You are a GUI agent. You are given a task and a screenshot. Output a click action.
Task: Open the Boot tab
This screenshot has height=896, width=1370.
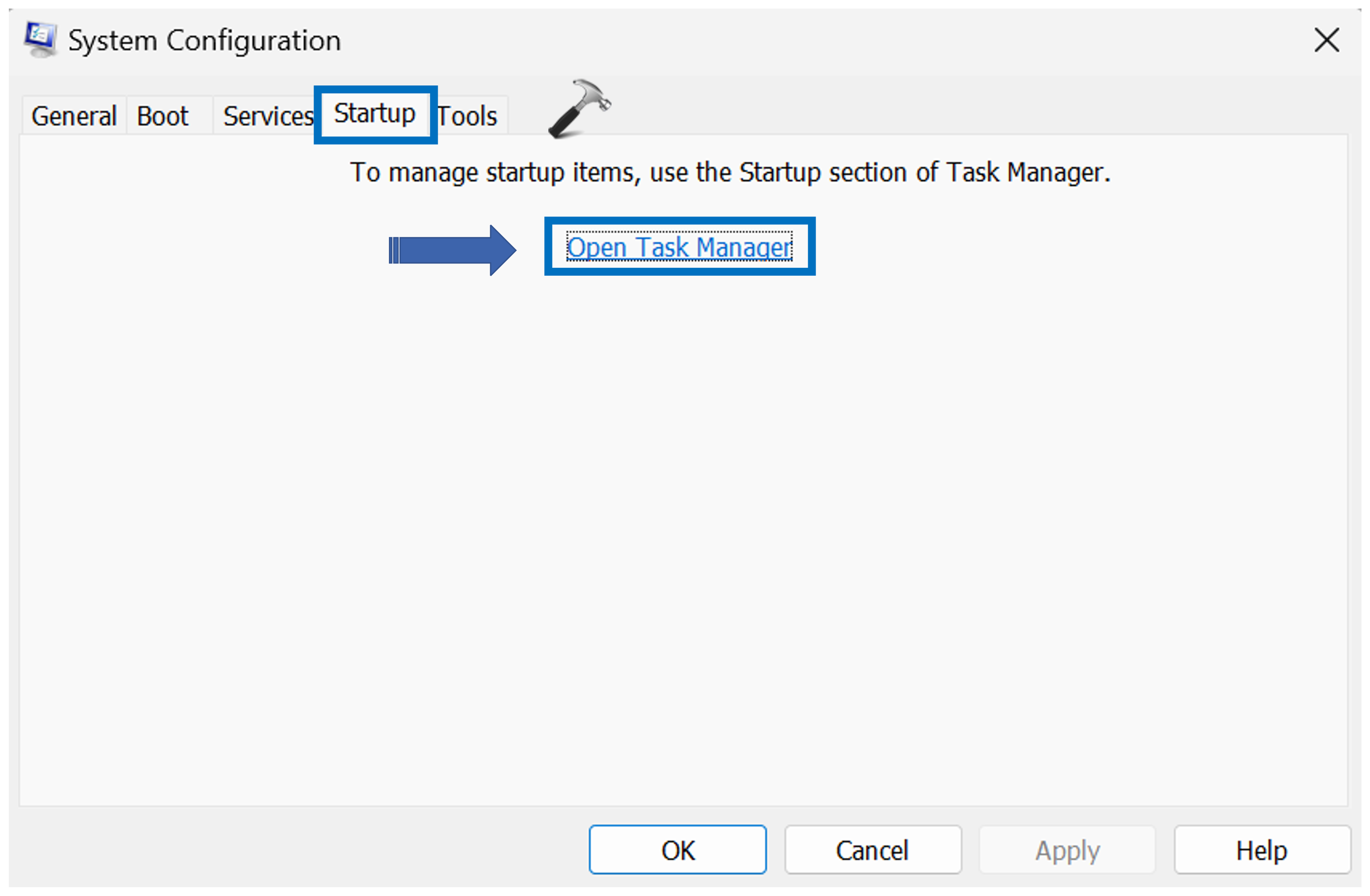pos(163,116)
